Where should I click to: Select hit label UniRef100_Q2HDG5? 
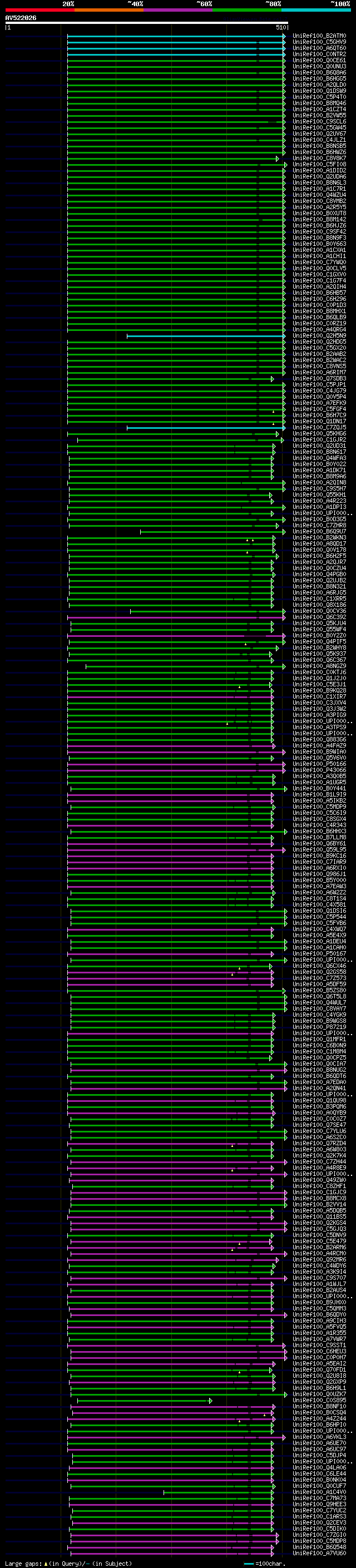coord(319,342)
